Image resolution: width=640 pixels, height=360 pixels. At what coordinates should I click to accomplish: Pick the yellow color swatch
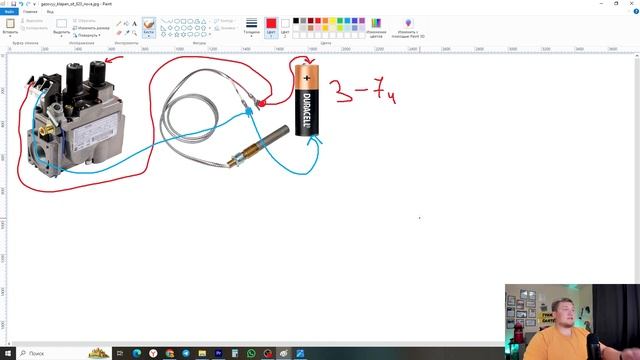click(x=333, y=21)
